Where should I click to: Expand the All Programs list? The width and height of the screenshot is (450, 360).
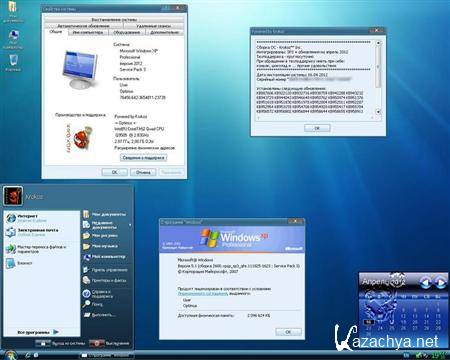tap(38, 332)
